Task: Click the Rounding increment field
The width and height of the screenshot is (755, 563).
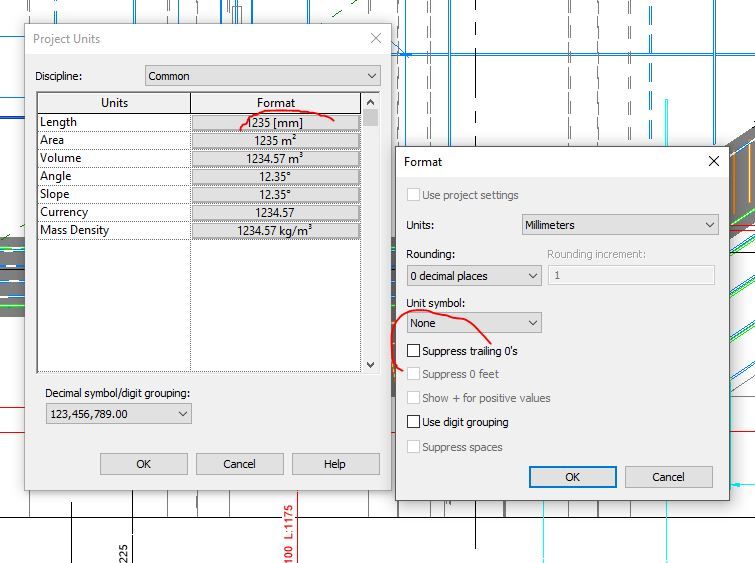Action: pos(631,275)
